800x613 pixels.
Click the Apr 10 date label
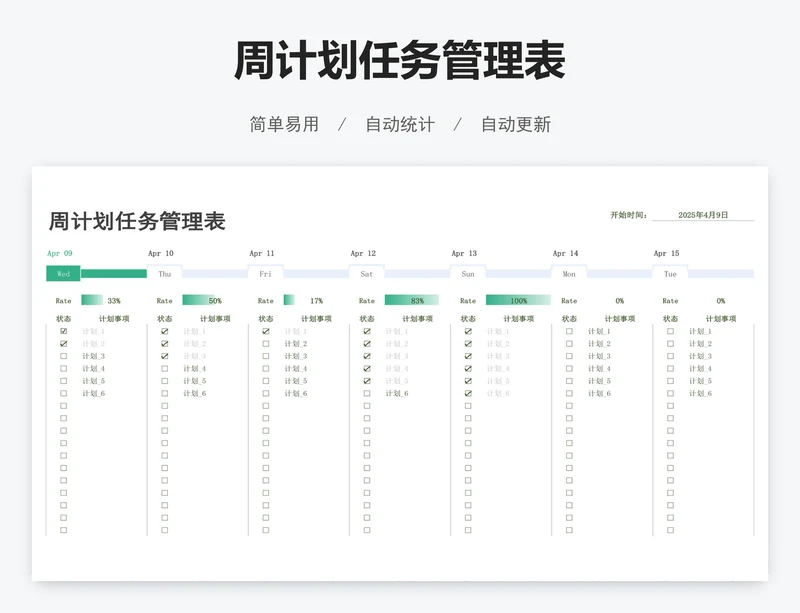pos(161,253)
